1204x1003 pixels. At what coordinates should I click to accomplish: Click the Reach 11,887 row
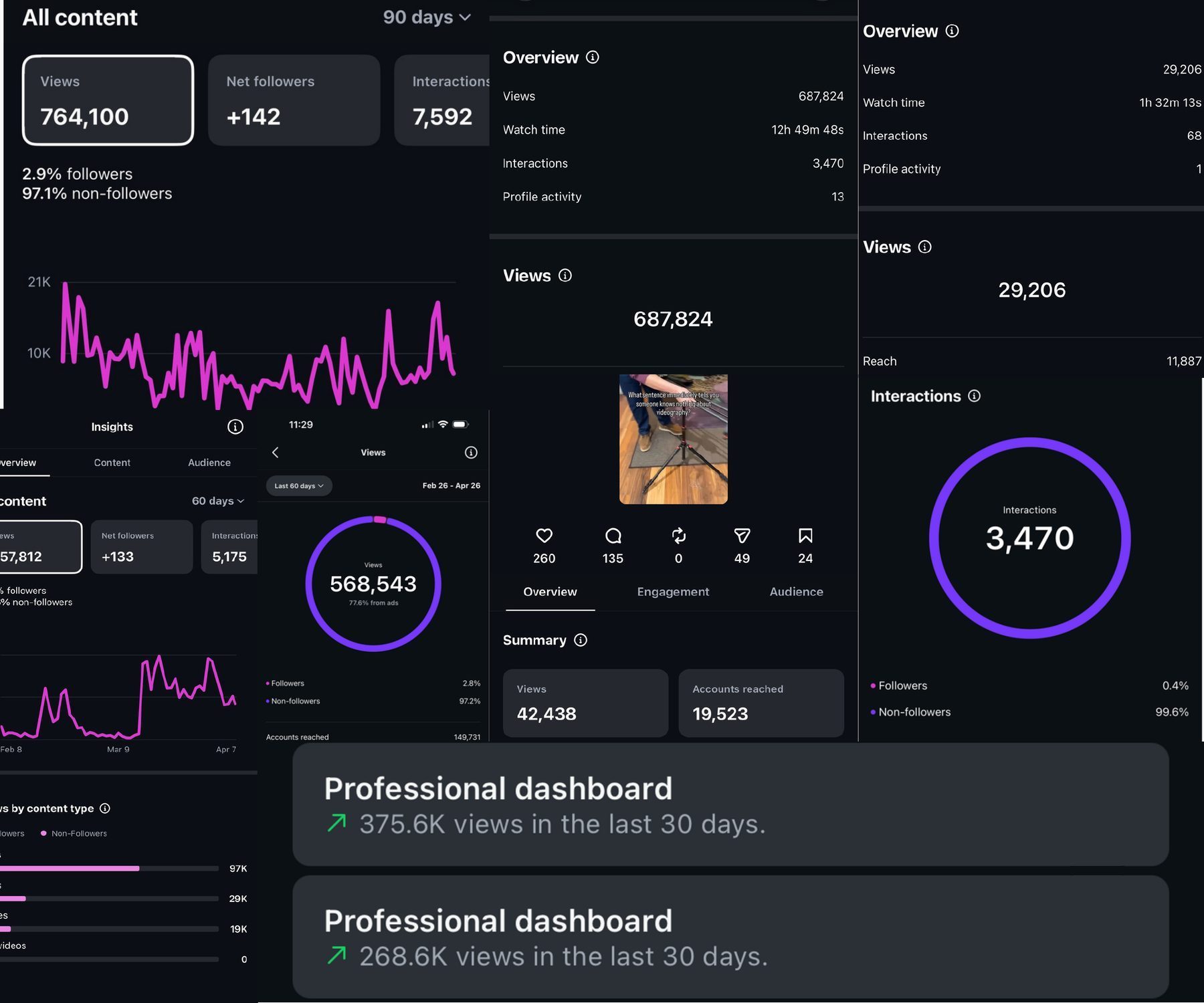1031,361
